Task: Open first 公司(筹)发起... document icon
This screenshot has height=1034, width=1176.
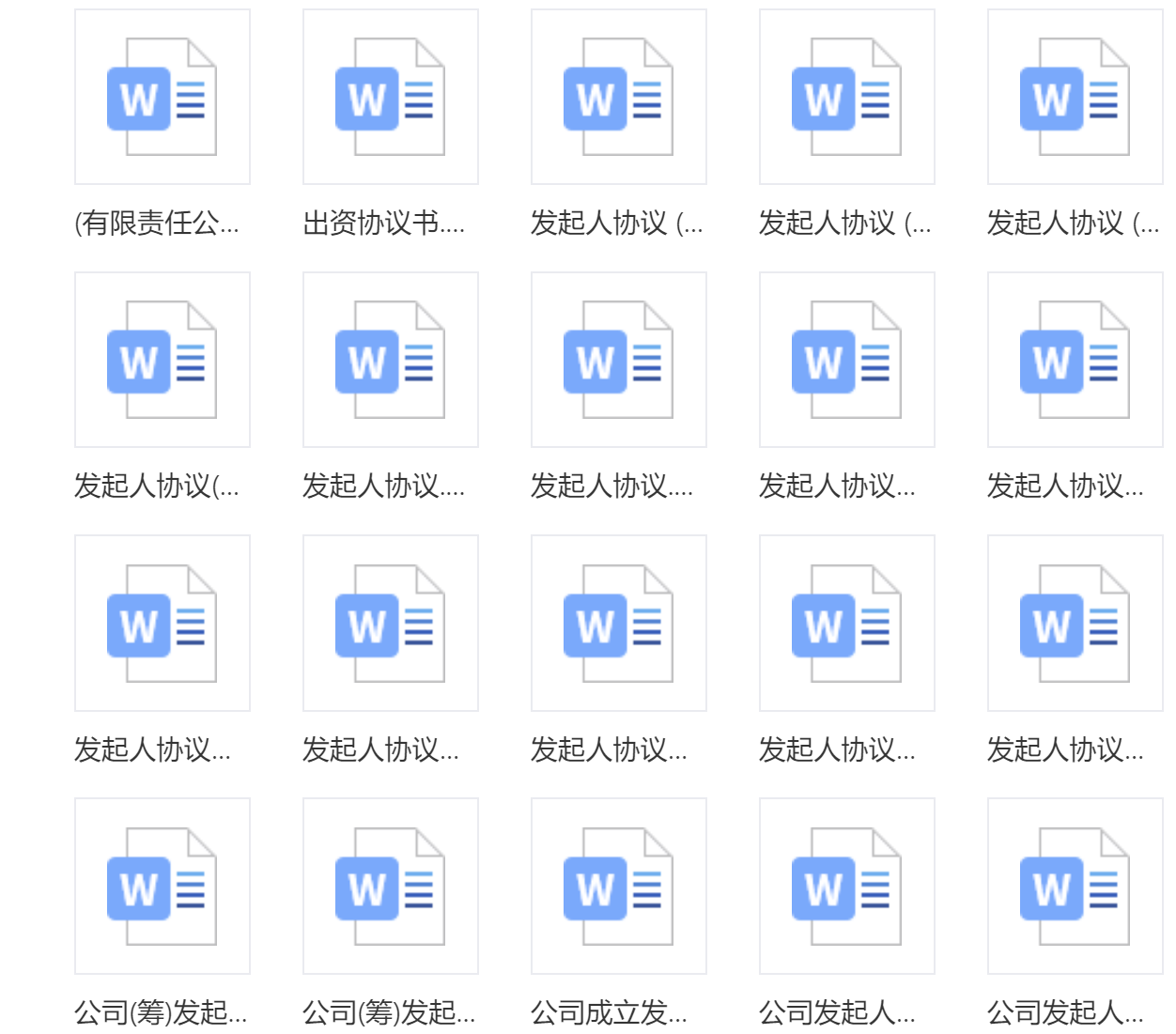Action: pos(162,886)
